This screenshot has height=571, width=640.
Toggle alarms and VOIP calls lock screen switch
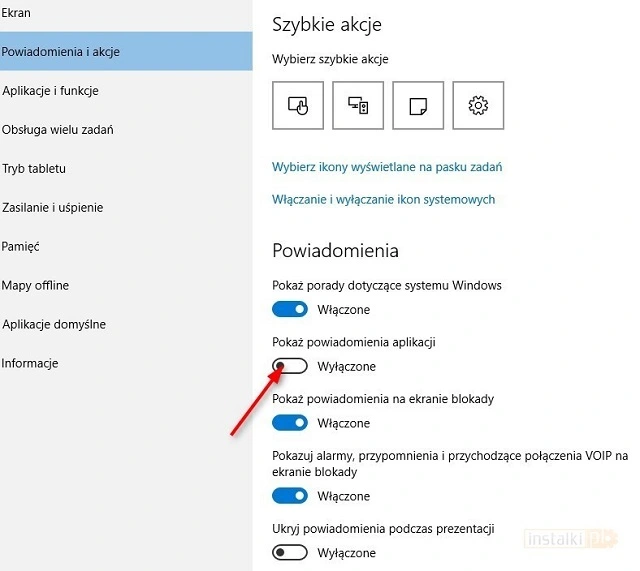click(x=290, y=496)
